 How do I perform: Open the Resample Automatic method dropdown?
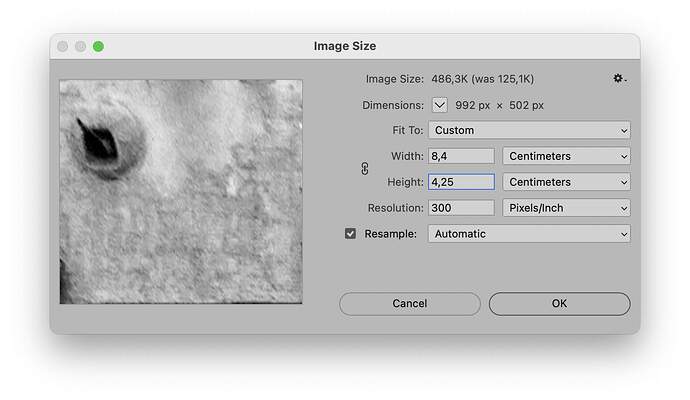pyautogui.click(x=529, y=234)
